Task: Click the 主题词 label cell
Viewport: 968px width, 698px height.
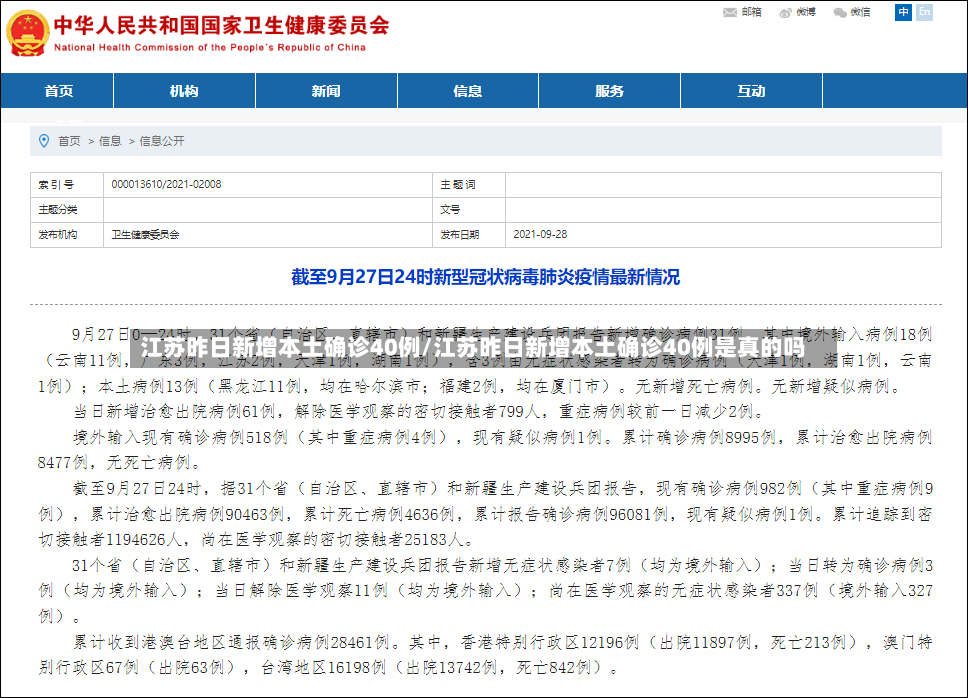Action: tap(469, 185)
